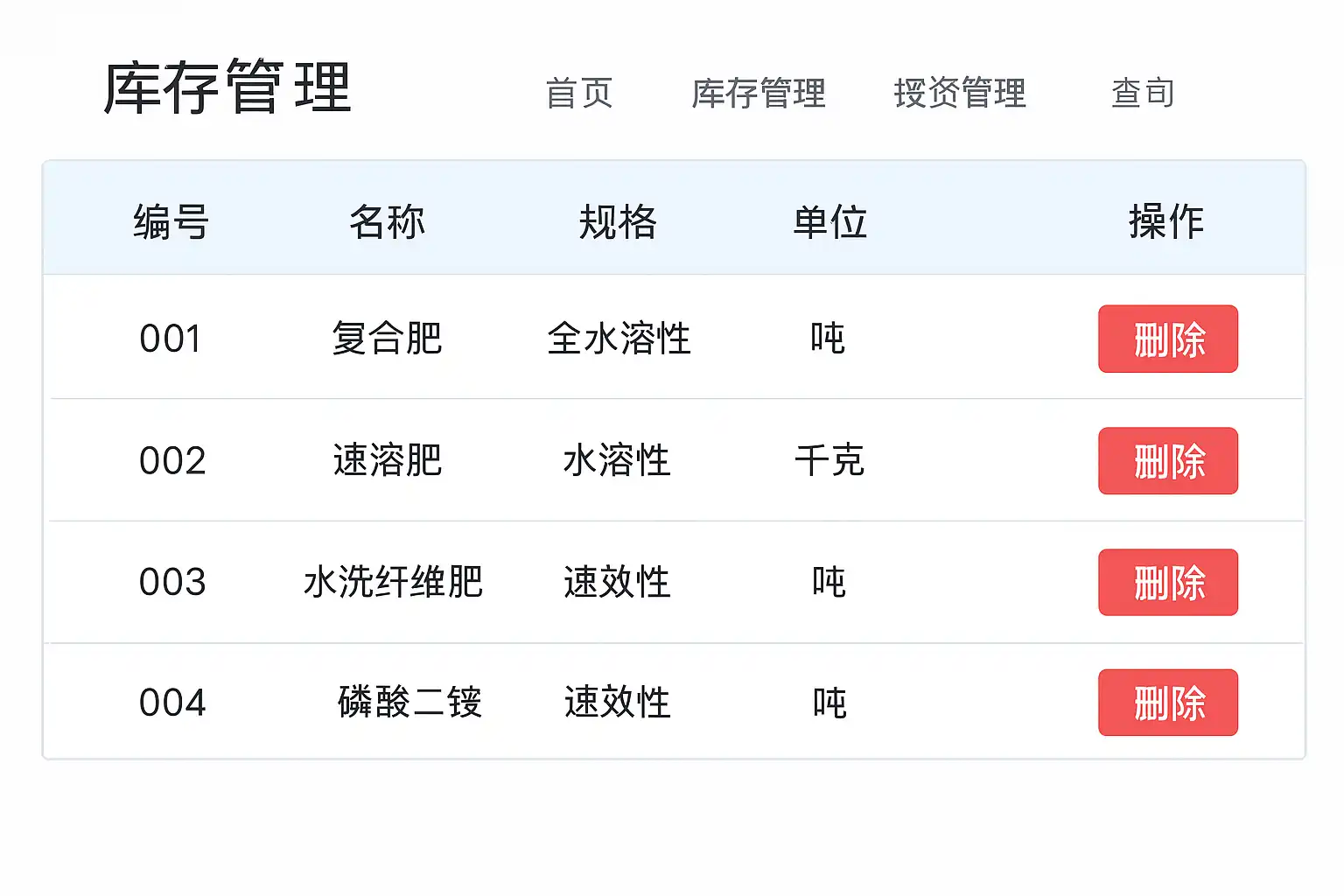Screen dimensions: 1344x896
Task: Click the large 库存管理 page title
Action: [227, 87]
